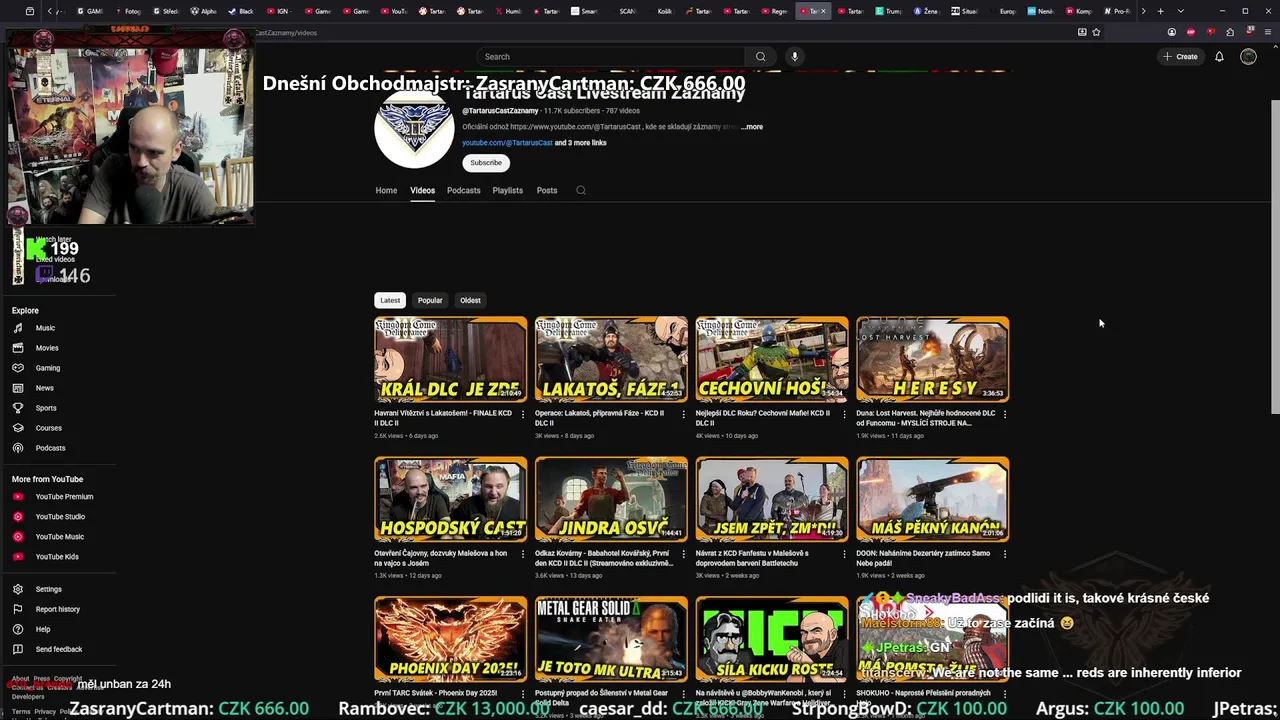Open options menu for Duna: Lost Harvest video
This screenshot has height=720, width=1280.
(x=1005, y=414)
